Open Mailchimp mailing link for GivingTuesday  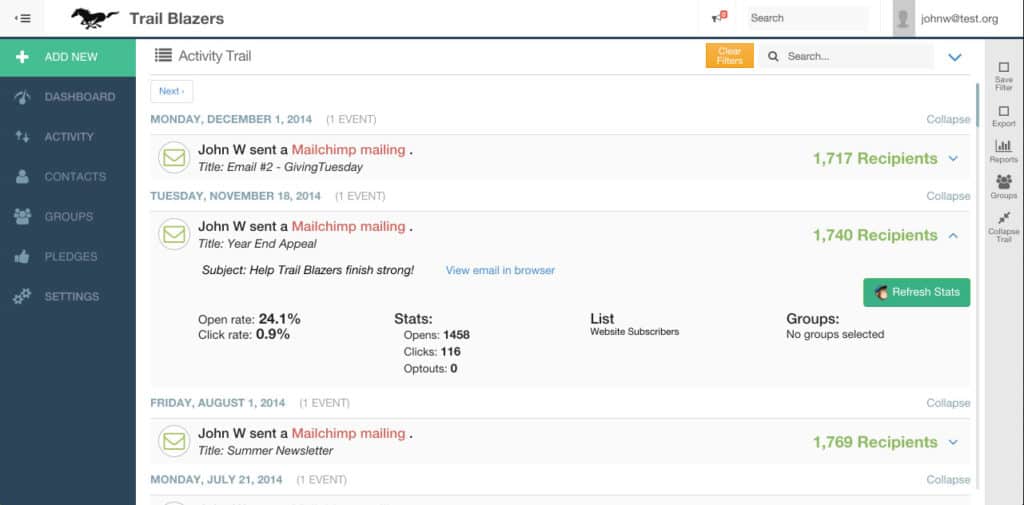click(x=348, y=150)
